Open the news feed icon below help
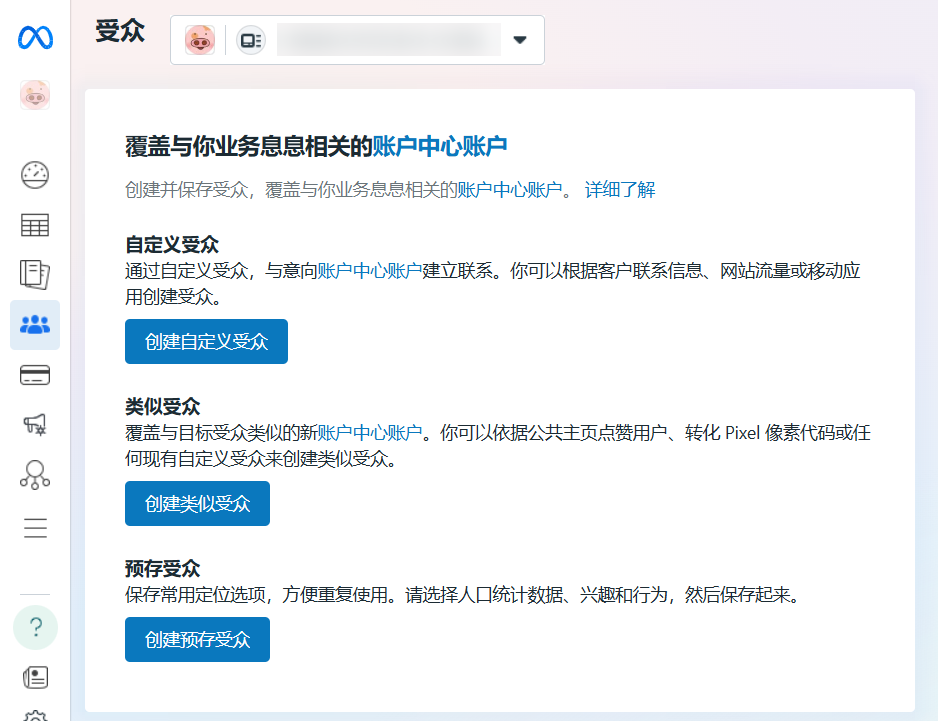The image size is (938, 721). pos(35,677)
